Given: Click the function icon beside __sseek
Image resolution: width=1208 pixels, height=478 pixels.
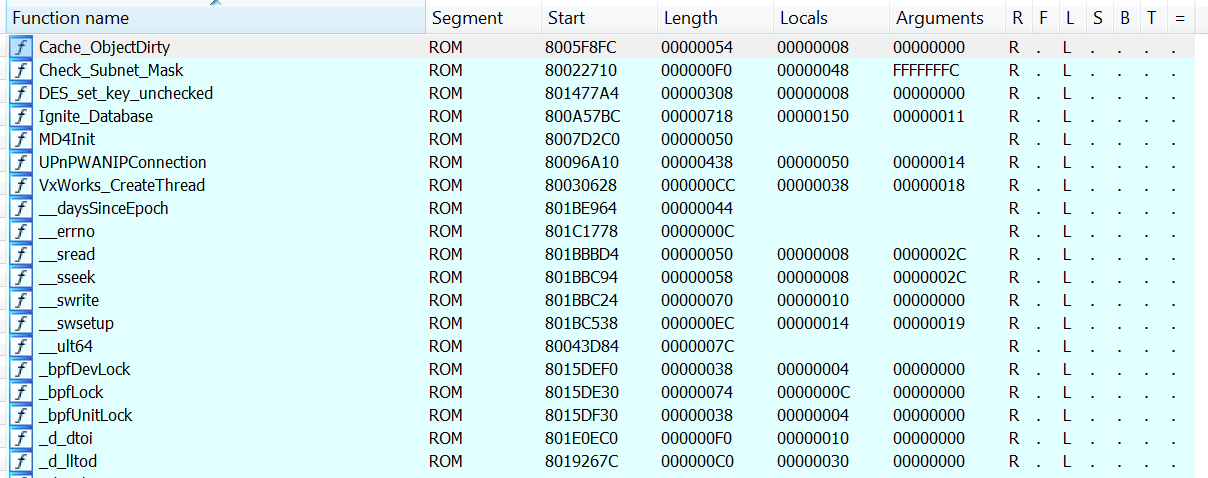Looking at the screenshot, I should [21, 277].
